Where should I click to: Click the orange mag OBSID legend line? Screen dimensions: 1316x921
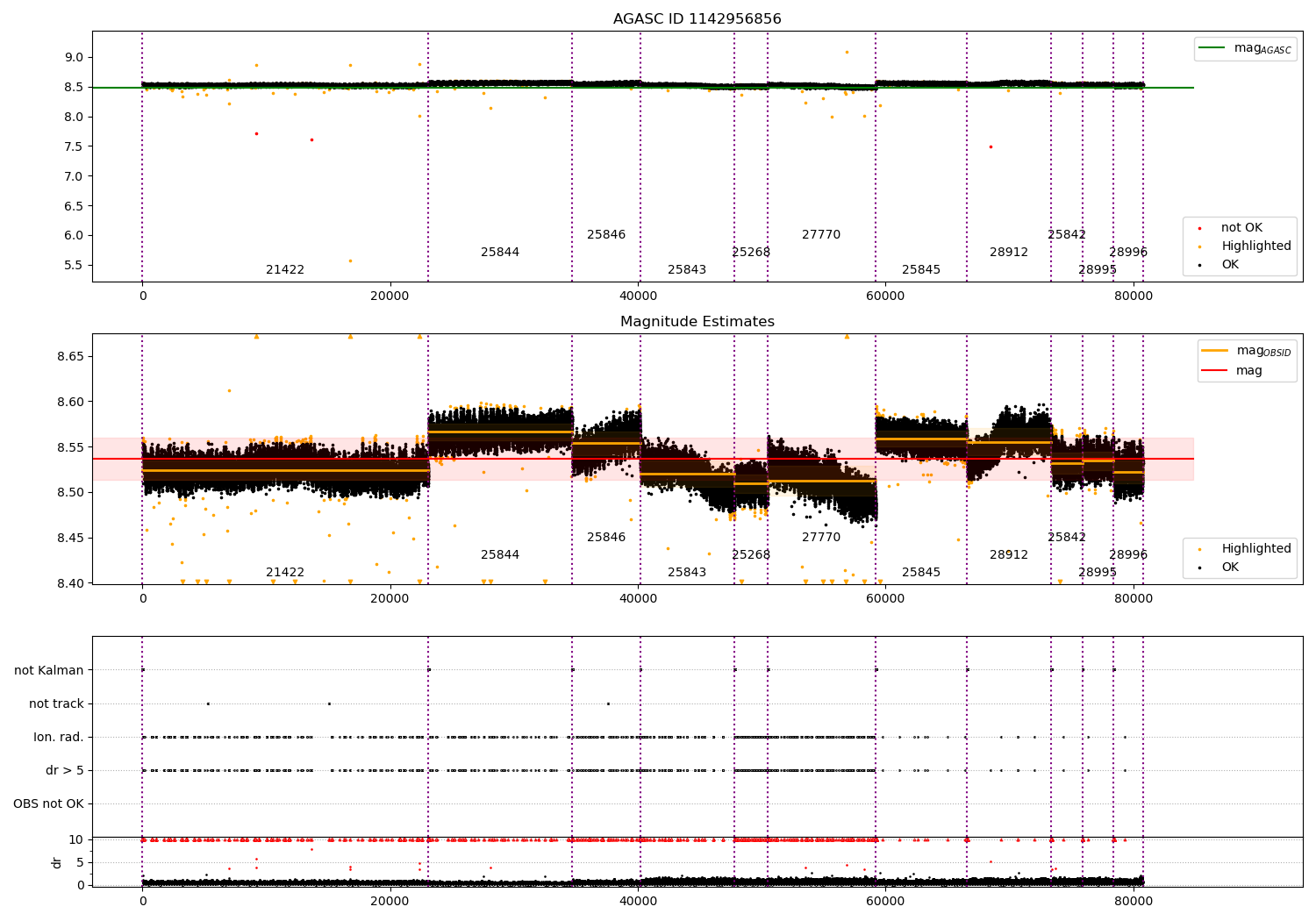click(1215, 351)
